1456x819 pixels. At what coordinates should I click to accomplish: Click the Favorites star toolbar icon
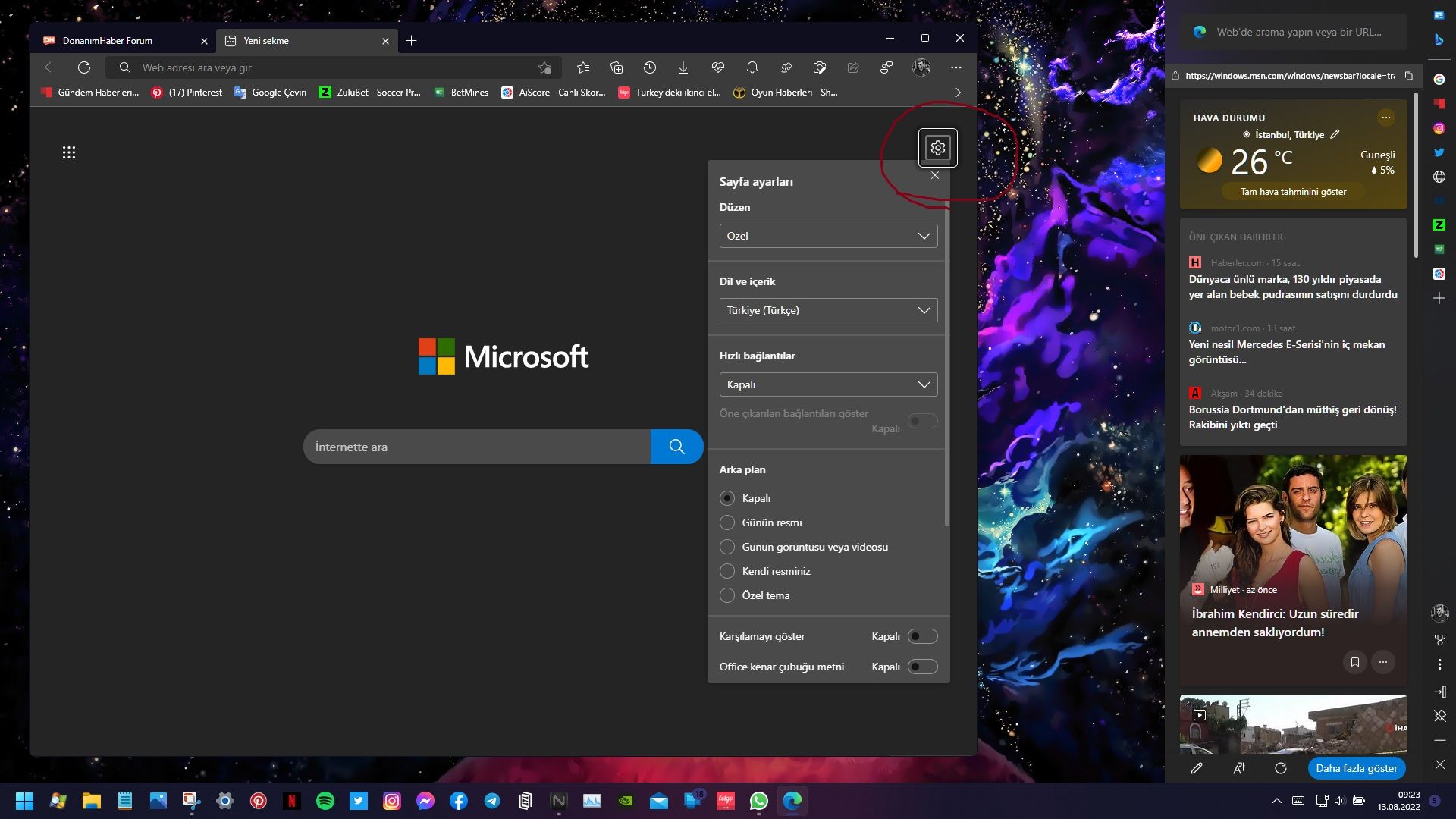pyautogui.click(x=582, y=67)
